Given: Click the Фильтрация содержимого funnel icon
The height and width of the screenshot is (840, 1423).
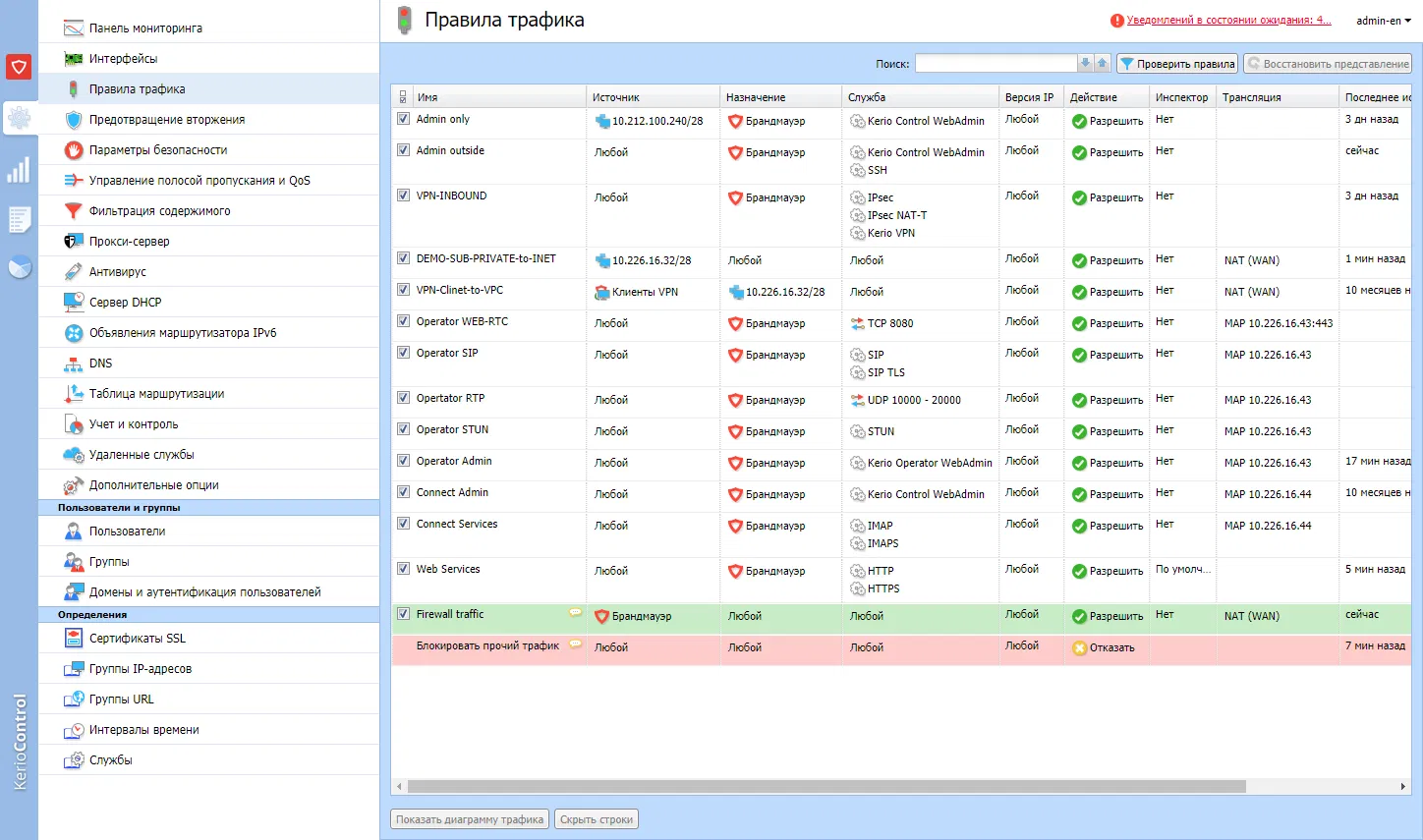Looking at the screenshot, I should [74, 211].
